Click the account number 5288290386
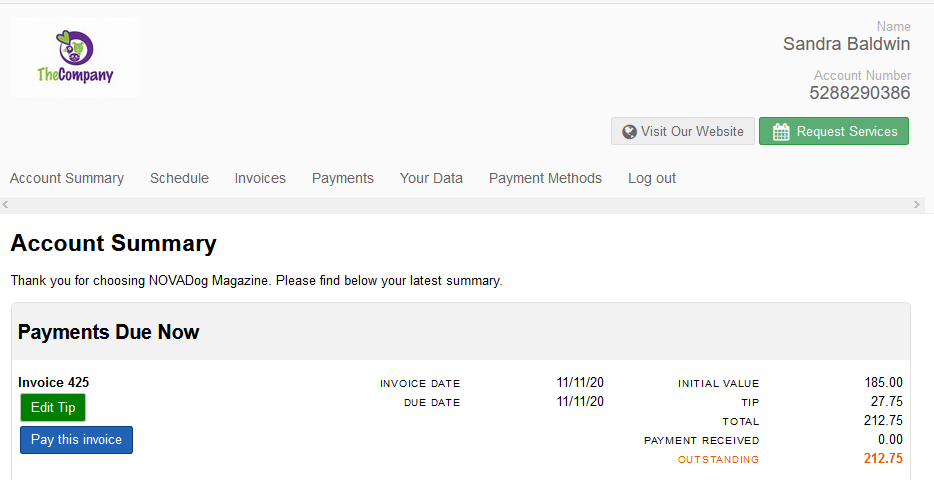 pos(860,93)
